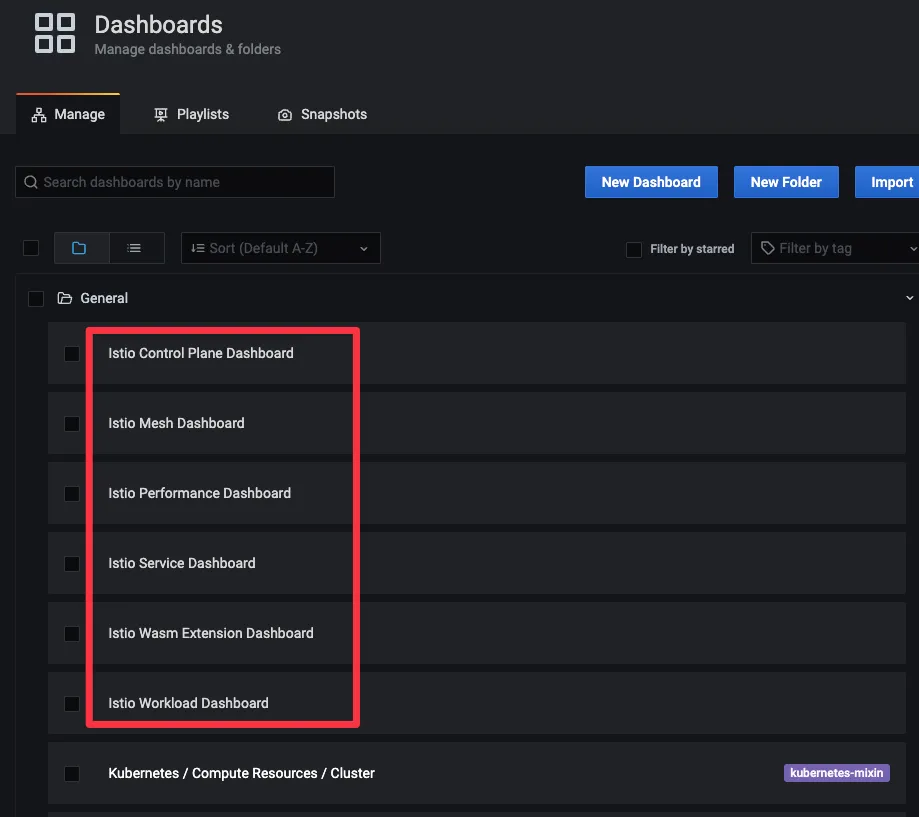The height and width of the screenshot is (817, 919).
Task: Open the Filter by tag dropdown
Action: tap(835, 248)
